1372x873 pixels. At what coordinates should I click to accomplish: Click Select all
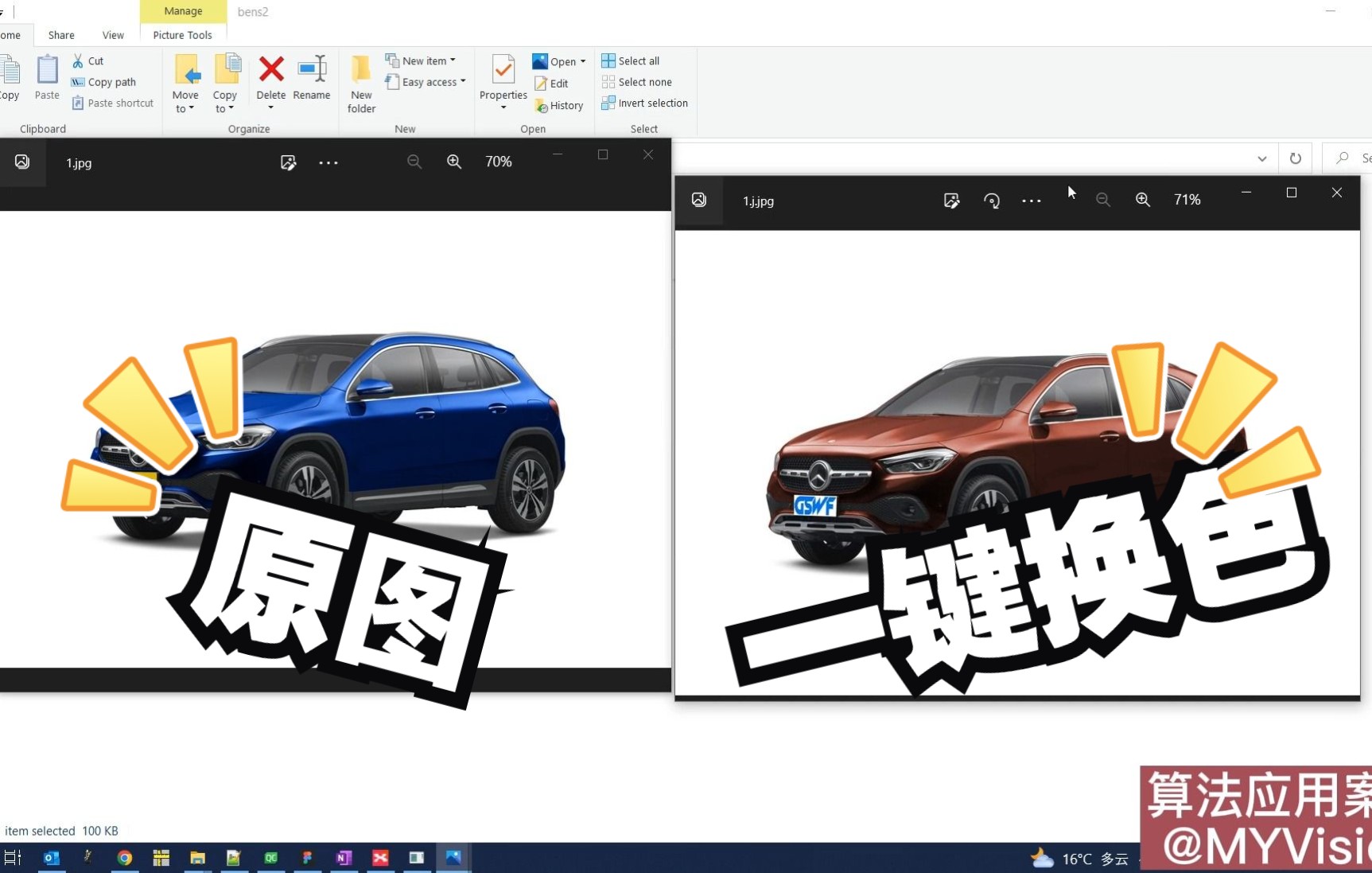[x=631, y=60]
